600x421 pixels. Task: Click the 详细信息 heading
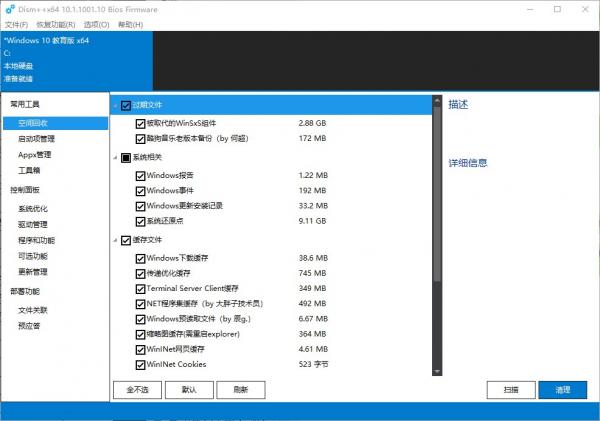468,163
